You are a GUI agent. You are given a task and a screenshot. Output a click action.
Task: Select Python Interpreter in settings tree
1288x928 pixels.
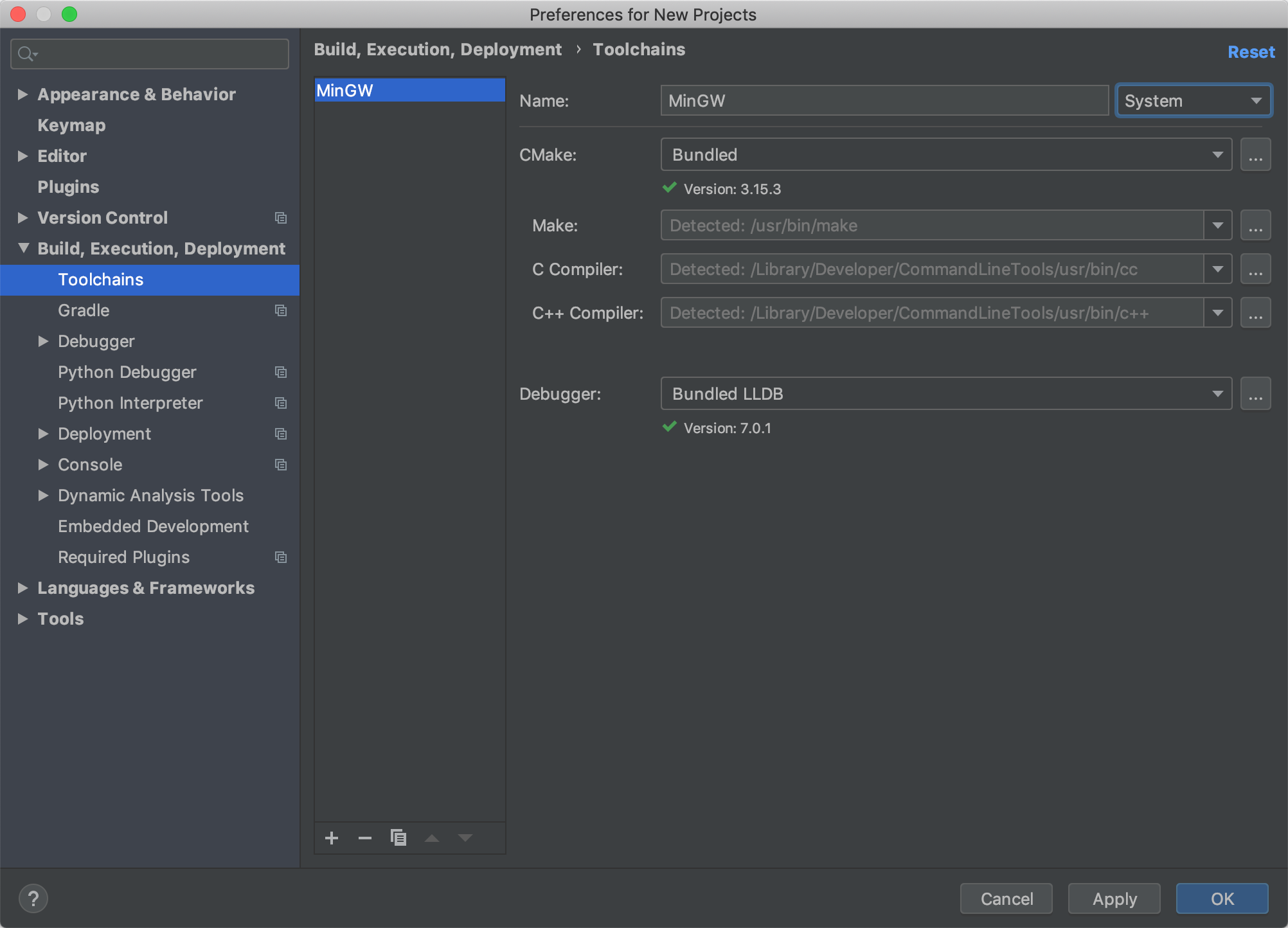[x=130, y=403]
